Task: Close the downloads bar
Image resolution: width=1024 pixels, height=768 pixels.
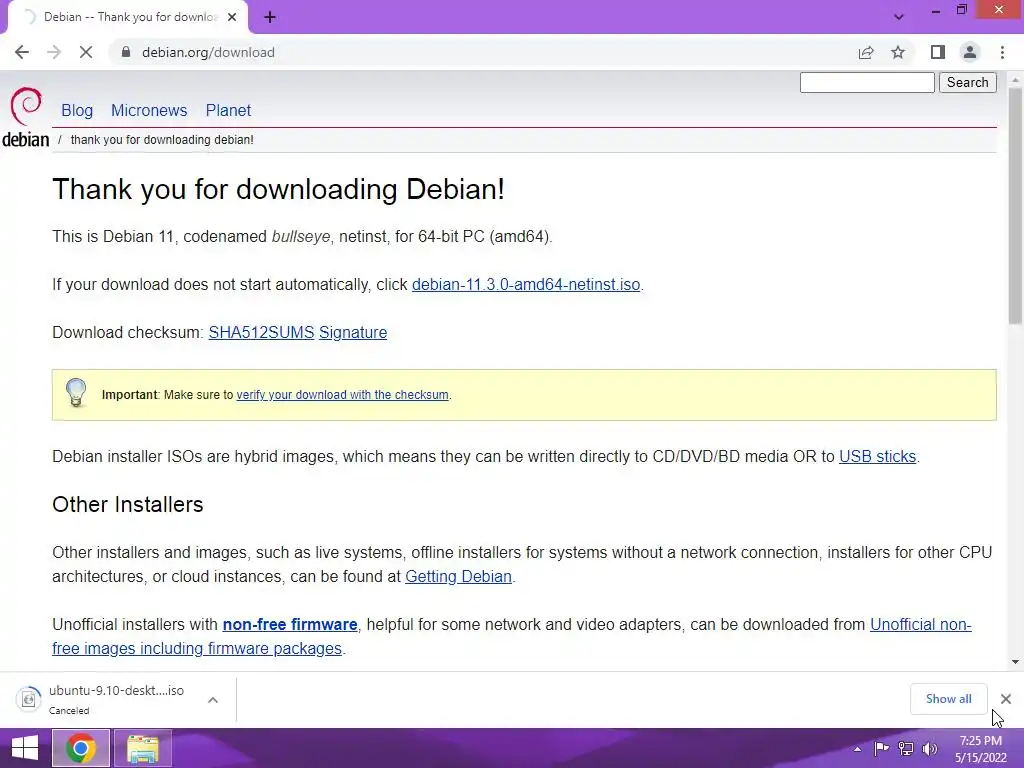Action: [1006, 699]
